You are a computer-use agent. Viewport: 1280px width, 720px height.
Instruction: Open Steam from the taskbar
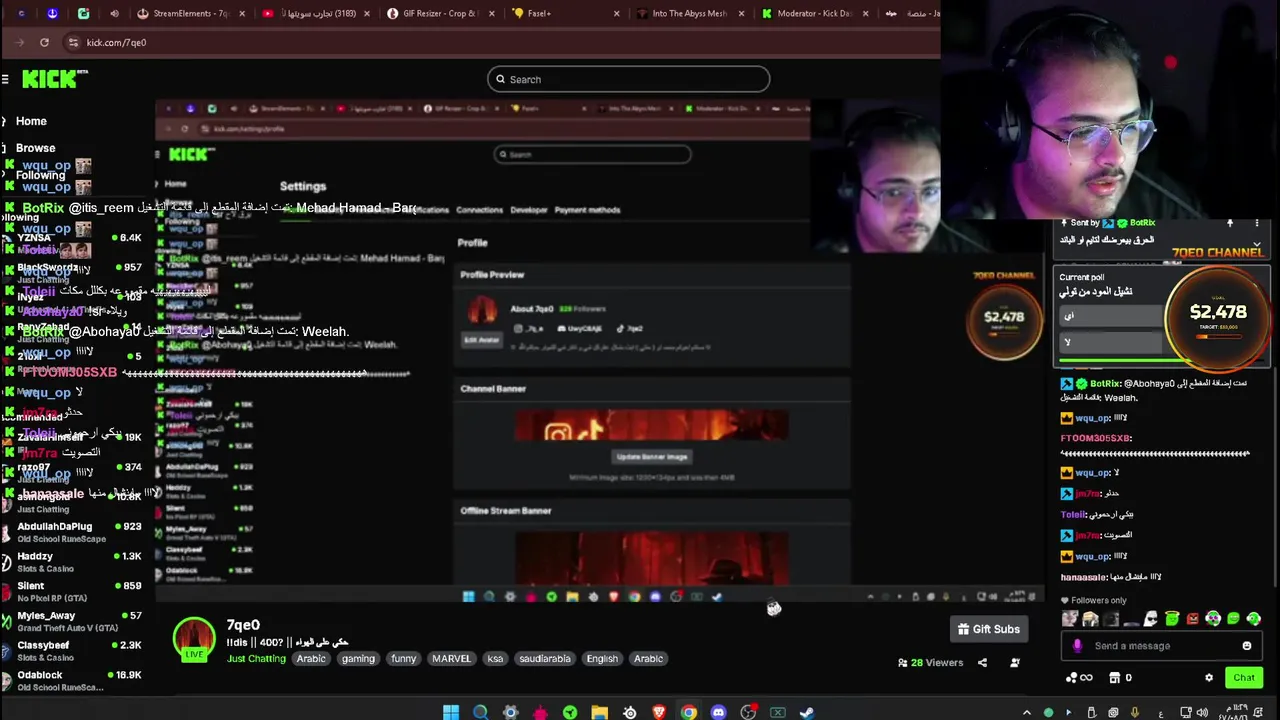pos(807,712)
